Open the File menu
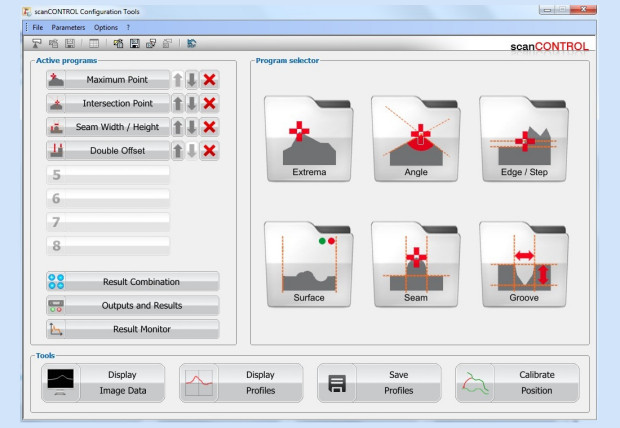Image resolution: width=620 pixels, height=428 pixels. click(38, 27)
